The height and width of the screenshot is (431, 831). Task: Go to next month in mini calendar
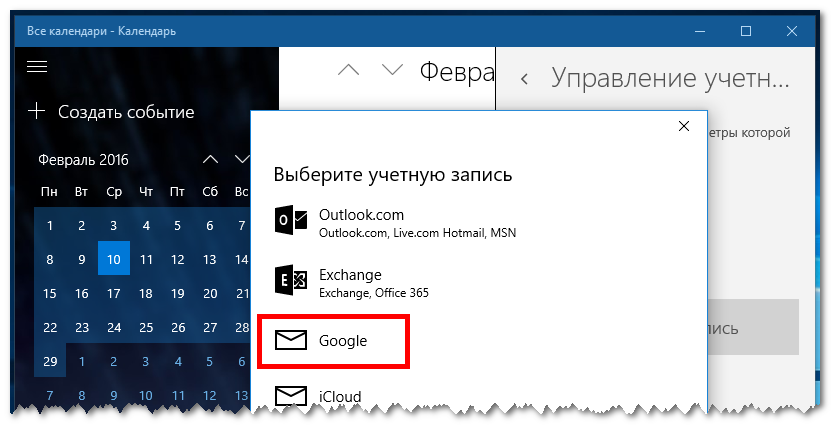point(242,159)
